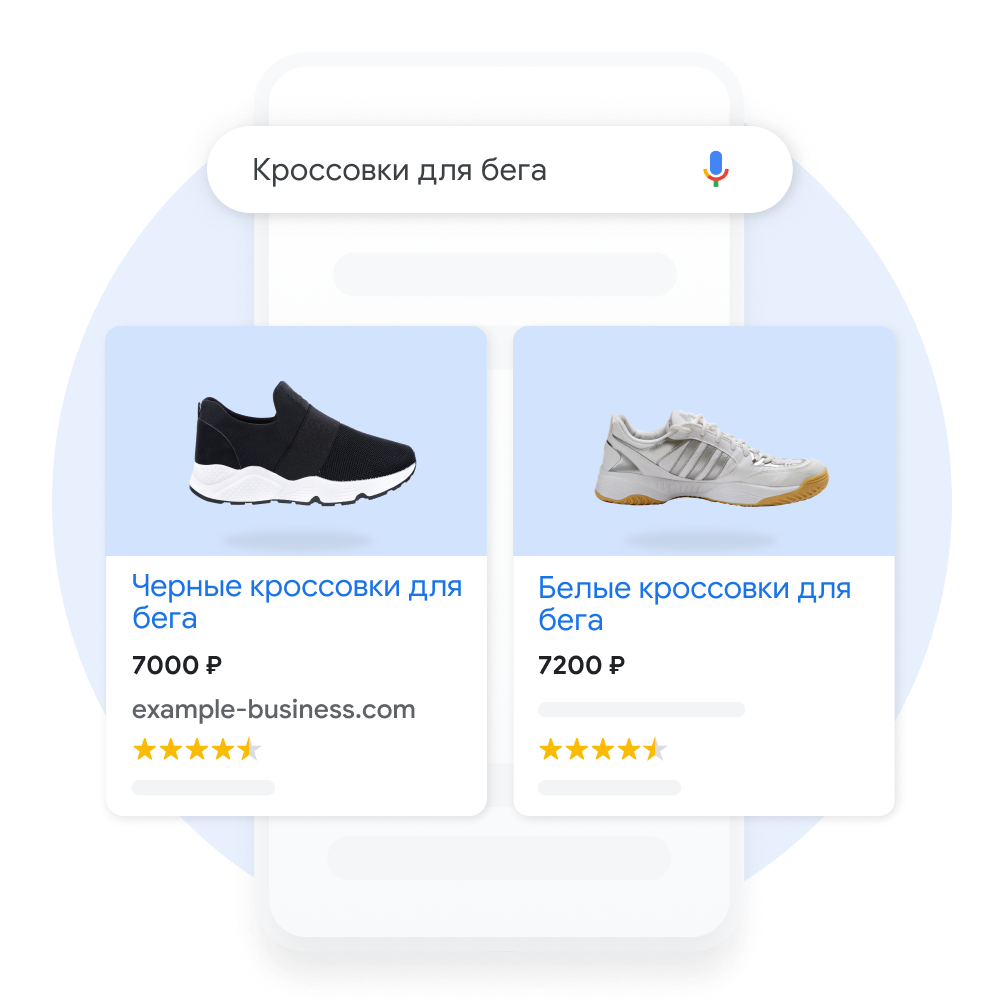Click the microphone voice search icon
This screenshot has height=1000, width=1000.
[x=716, y=169]
